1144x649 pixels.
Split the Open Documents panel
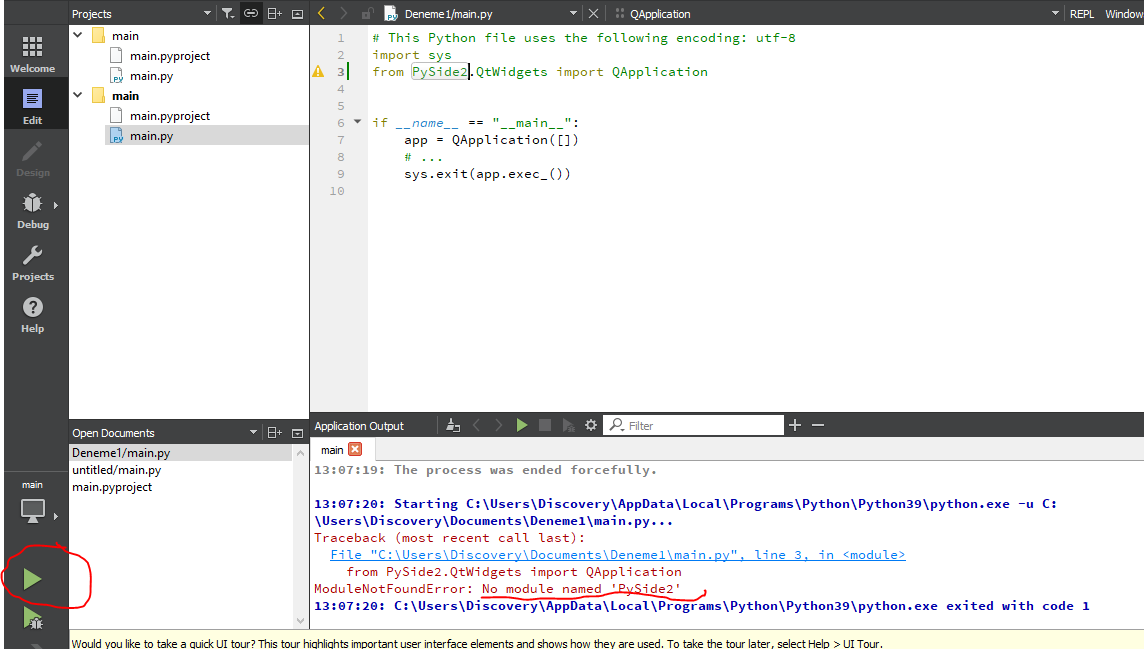point(274,432)
